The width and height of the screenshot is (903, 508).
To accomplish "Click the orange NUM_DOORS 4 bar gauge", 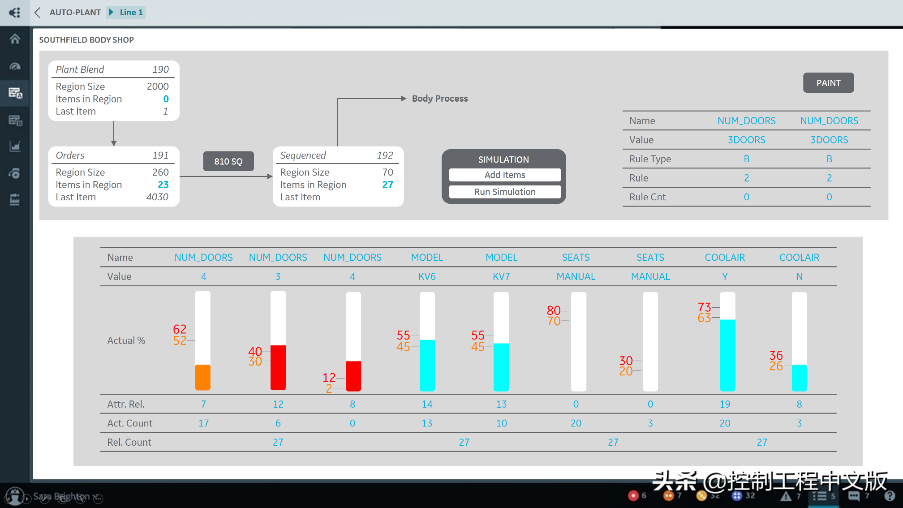I will [203, 377].
